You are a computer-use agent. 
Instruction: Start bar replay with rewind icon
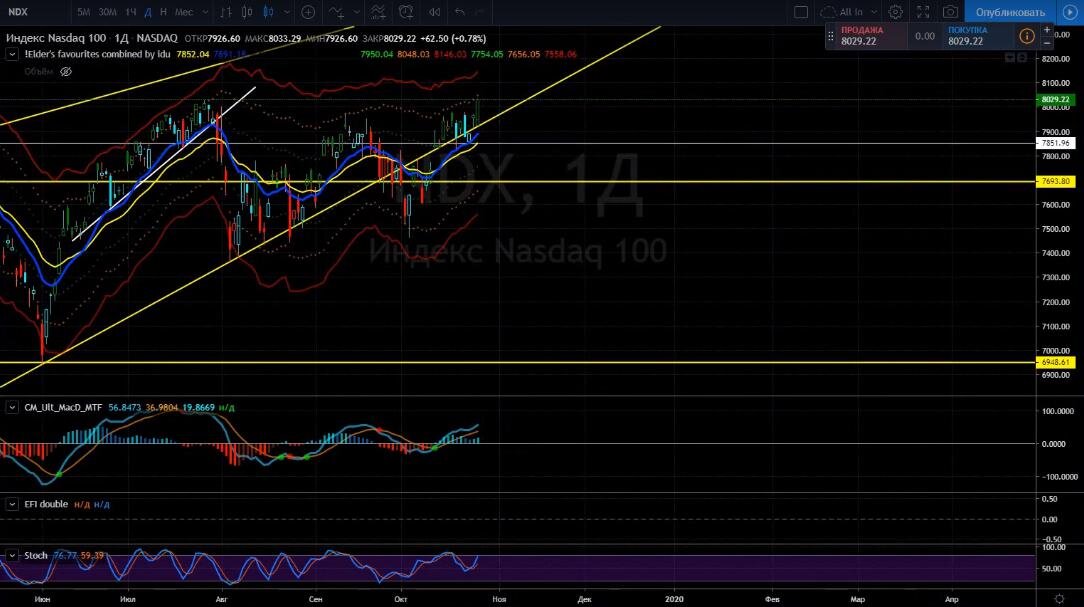(434, 12)
